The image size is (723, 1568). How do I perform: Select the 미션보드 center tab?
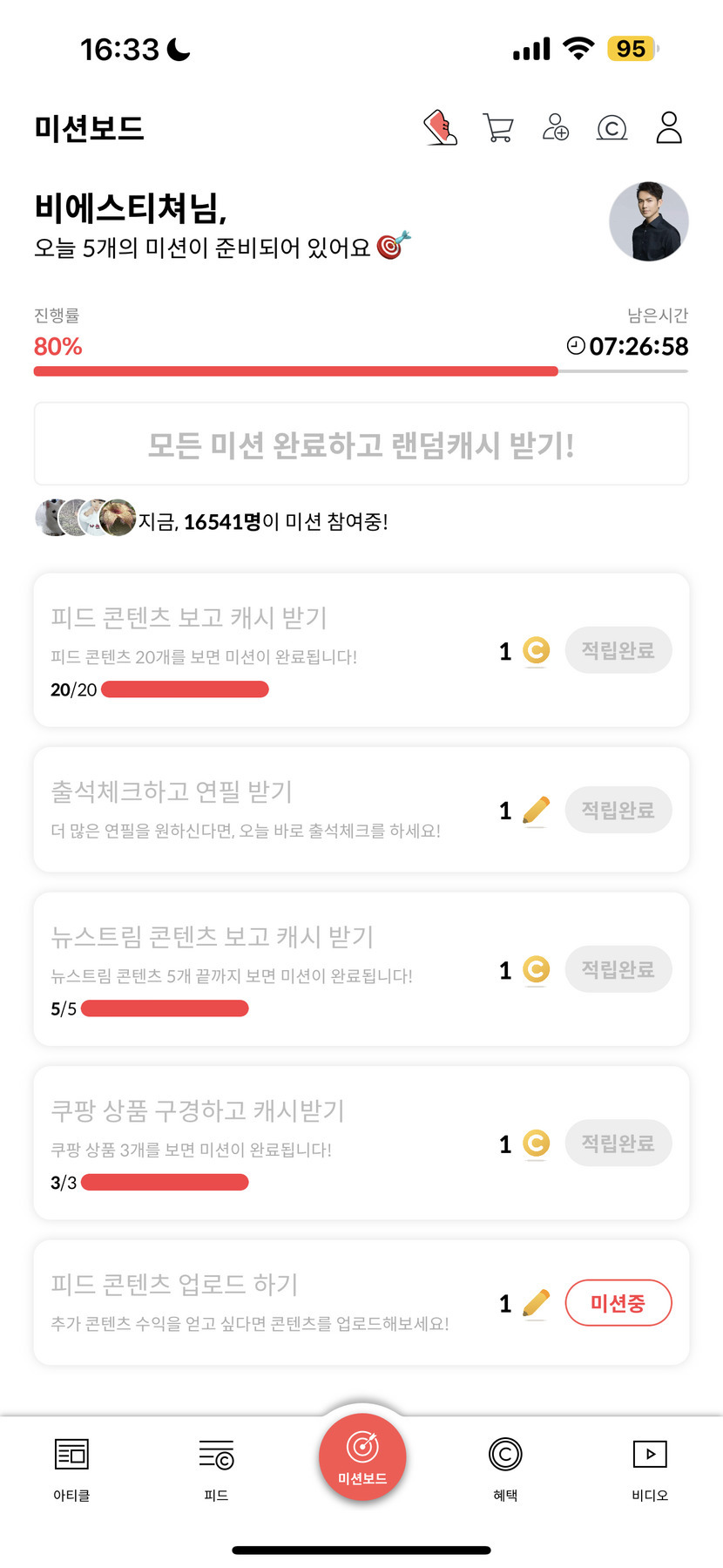pos(361,1457)
